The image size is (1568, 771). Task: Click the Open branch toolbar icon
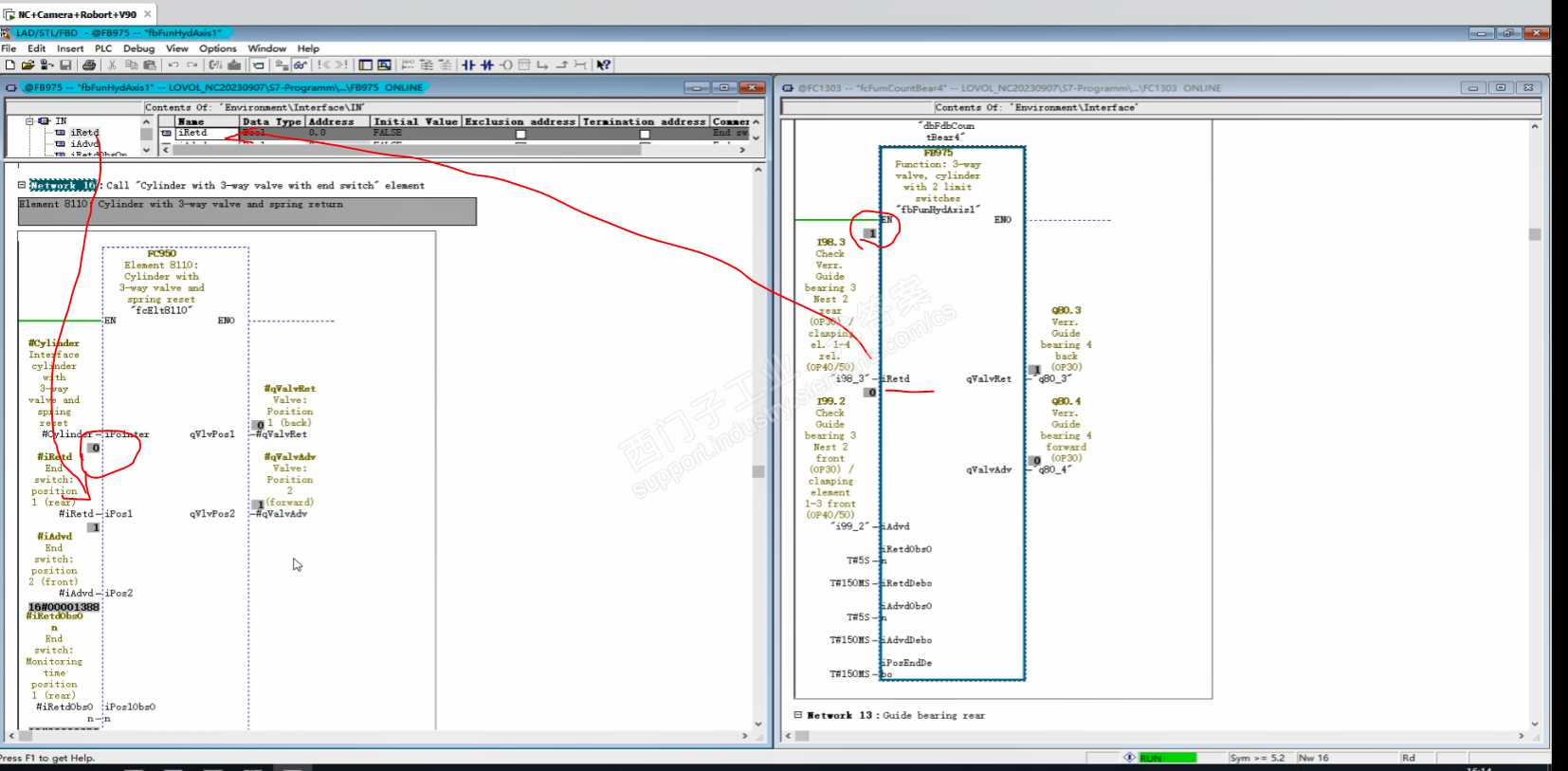[x=542, y=65]
